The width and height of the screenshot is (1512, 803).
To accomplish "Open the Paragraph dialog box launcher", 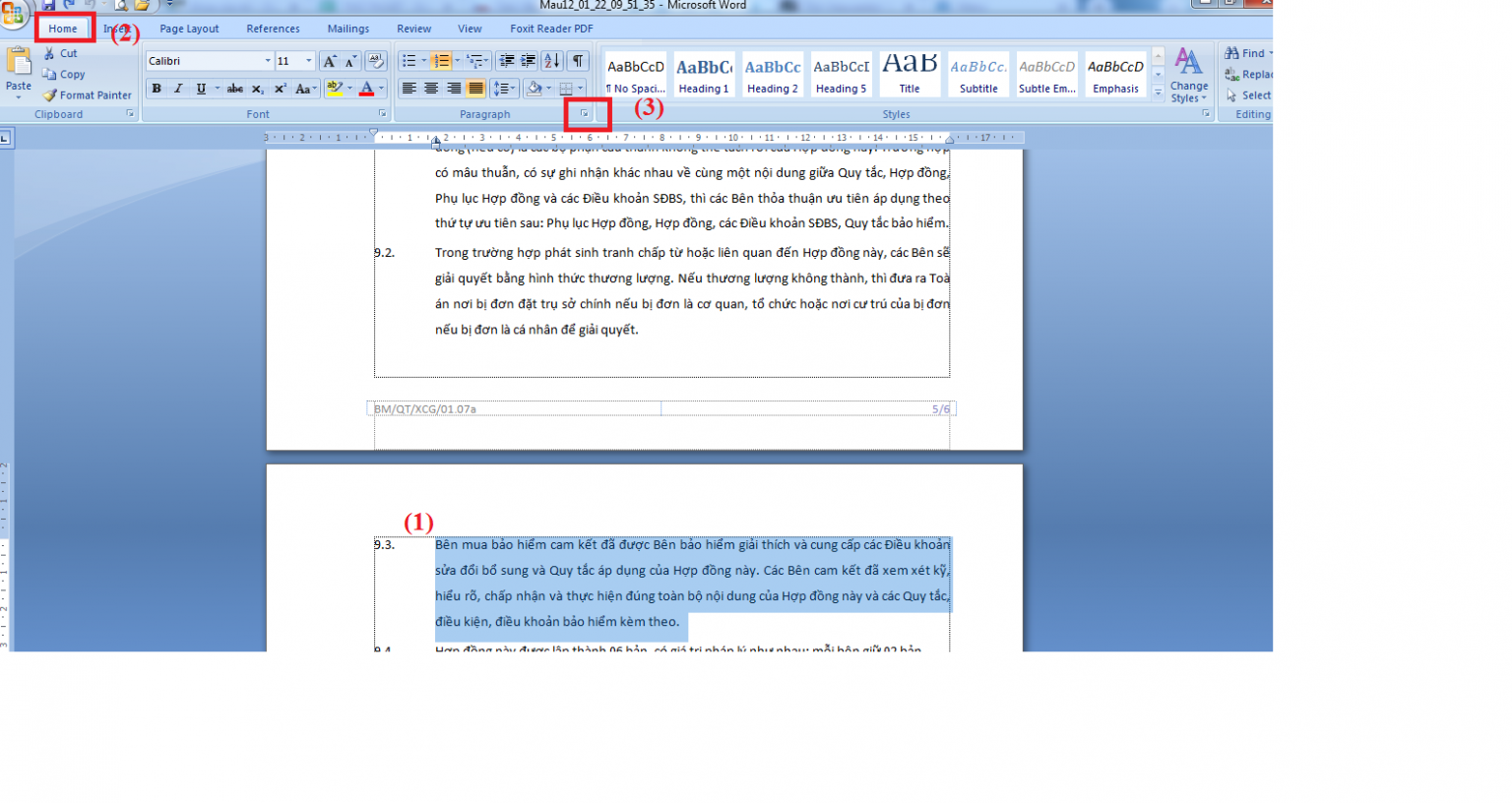I will [585, 114].
